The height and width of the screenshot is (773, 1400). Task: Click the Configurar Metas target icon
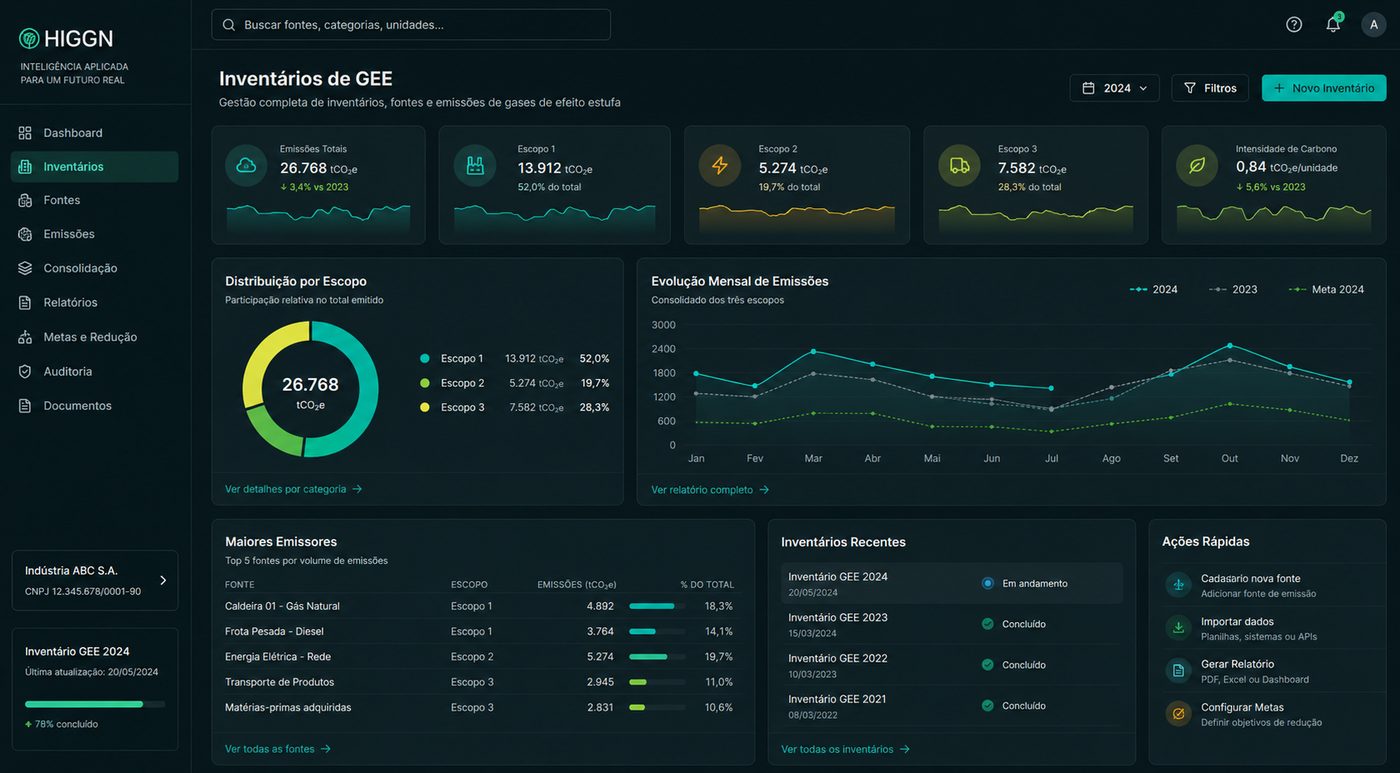[1178, 714]
